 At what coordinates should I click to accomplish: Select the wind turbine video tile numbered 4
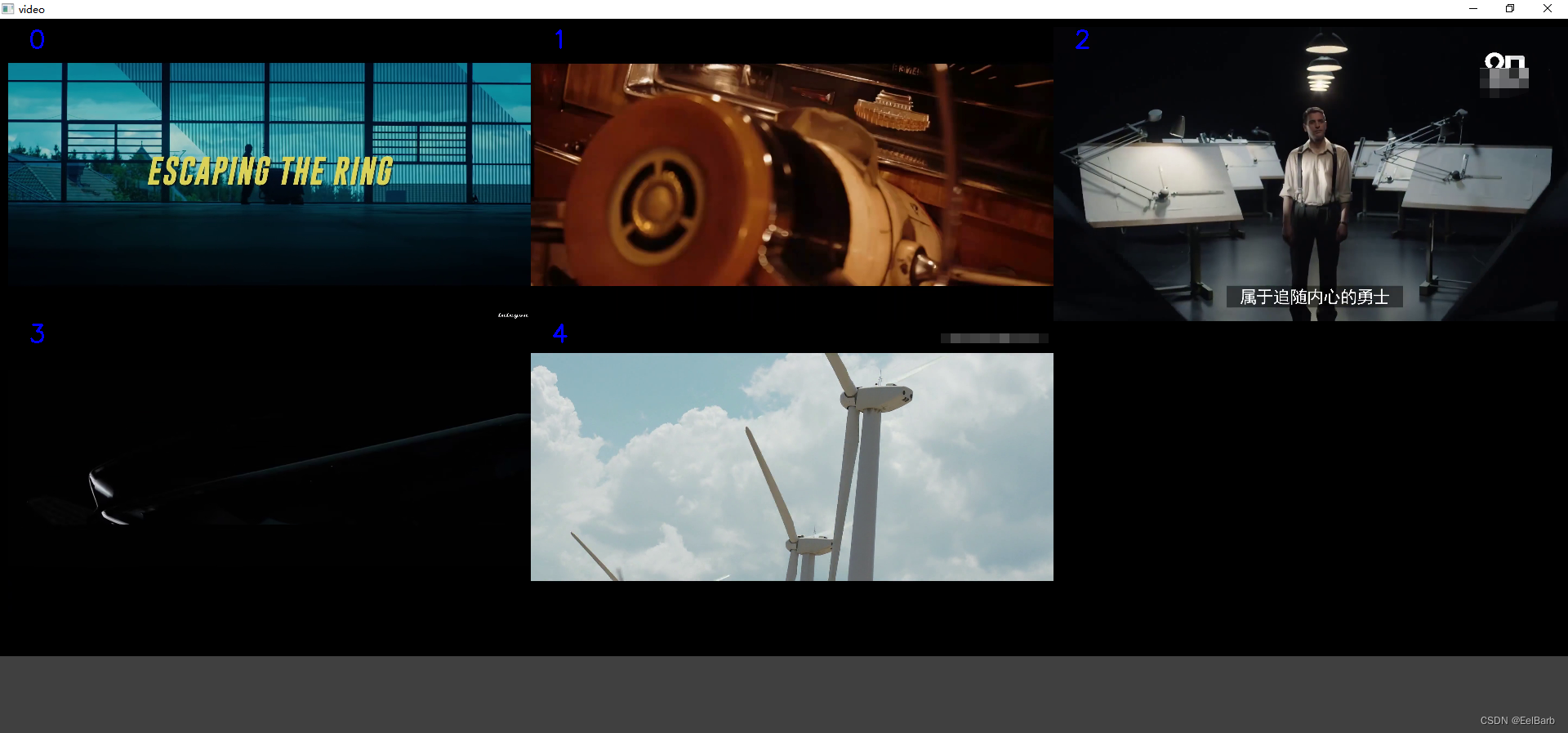point(792,467)
